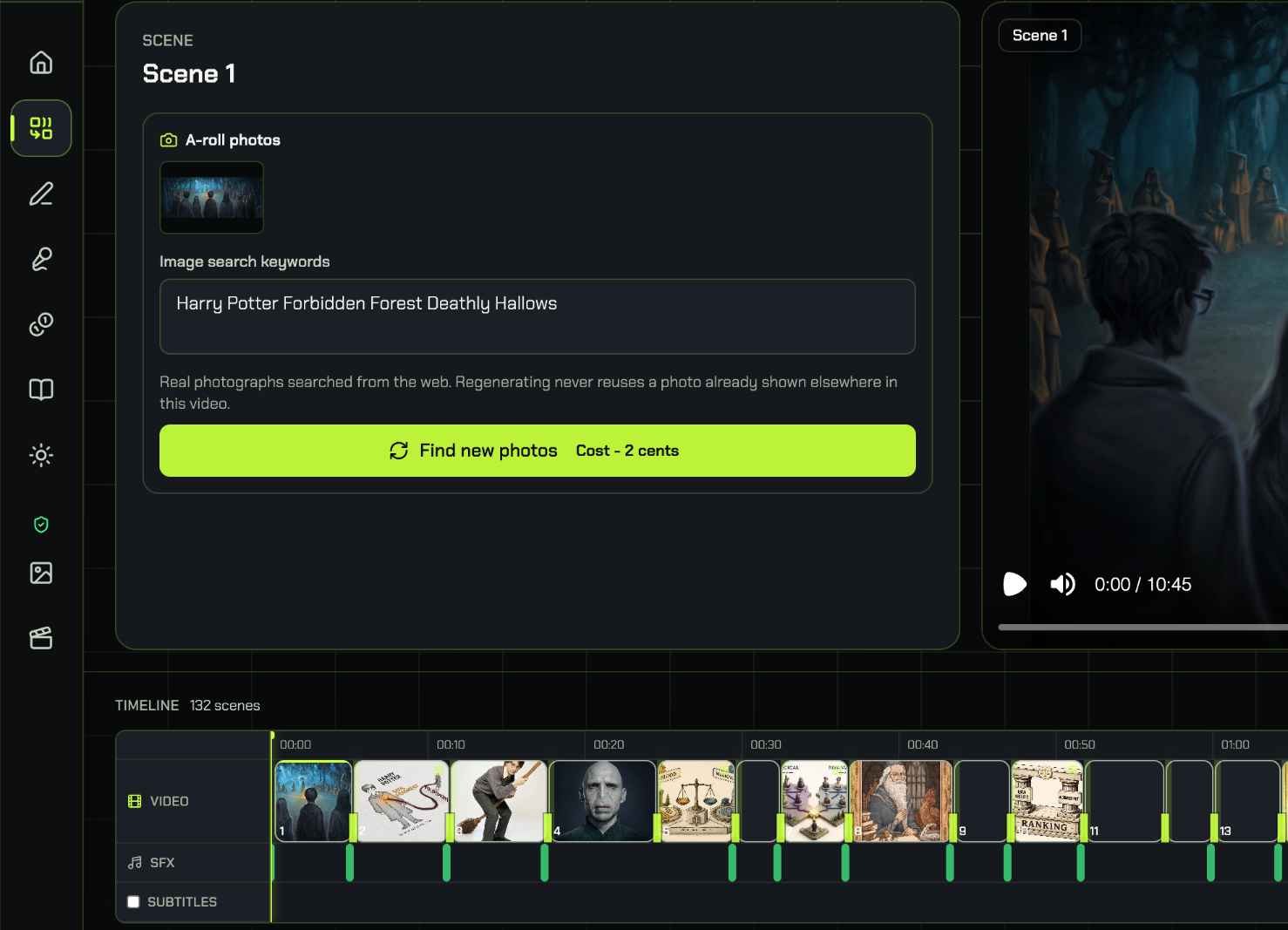
Task: Go to the Home icon in sidebar
Action: pyautogui.click(x=41, y=63)
